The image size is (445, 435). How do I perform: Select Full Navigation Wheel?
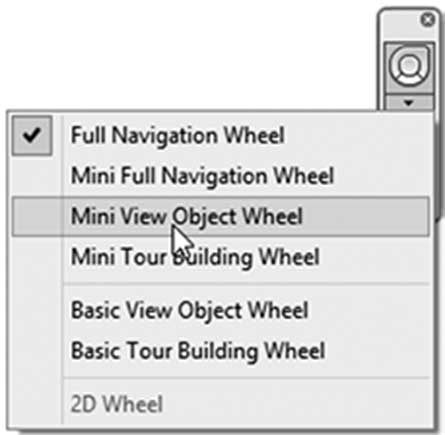[x=178, y=136]
